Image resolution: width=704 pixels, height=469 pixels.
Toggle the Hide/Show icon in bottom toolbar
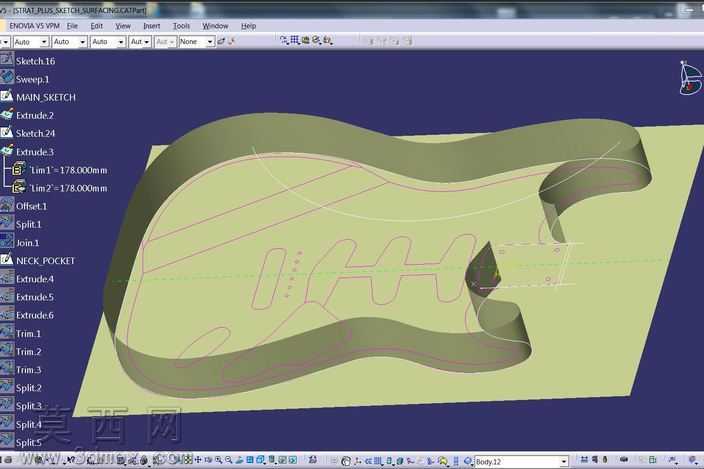pyautogui.click(x=282, y=460)
